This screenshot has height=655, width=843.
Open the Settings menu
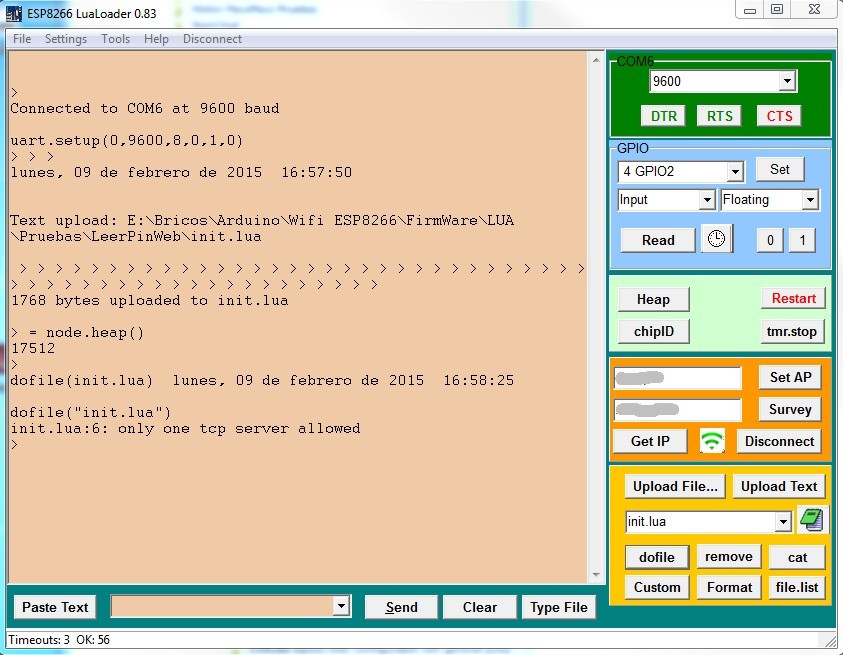(66, 39)
